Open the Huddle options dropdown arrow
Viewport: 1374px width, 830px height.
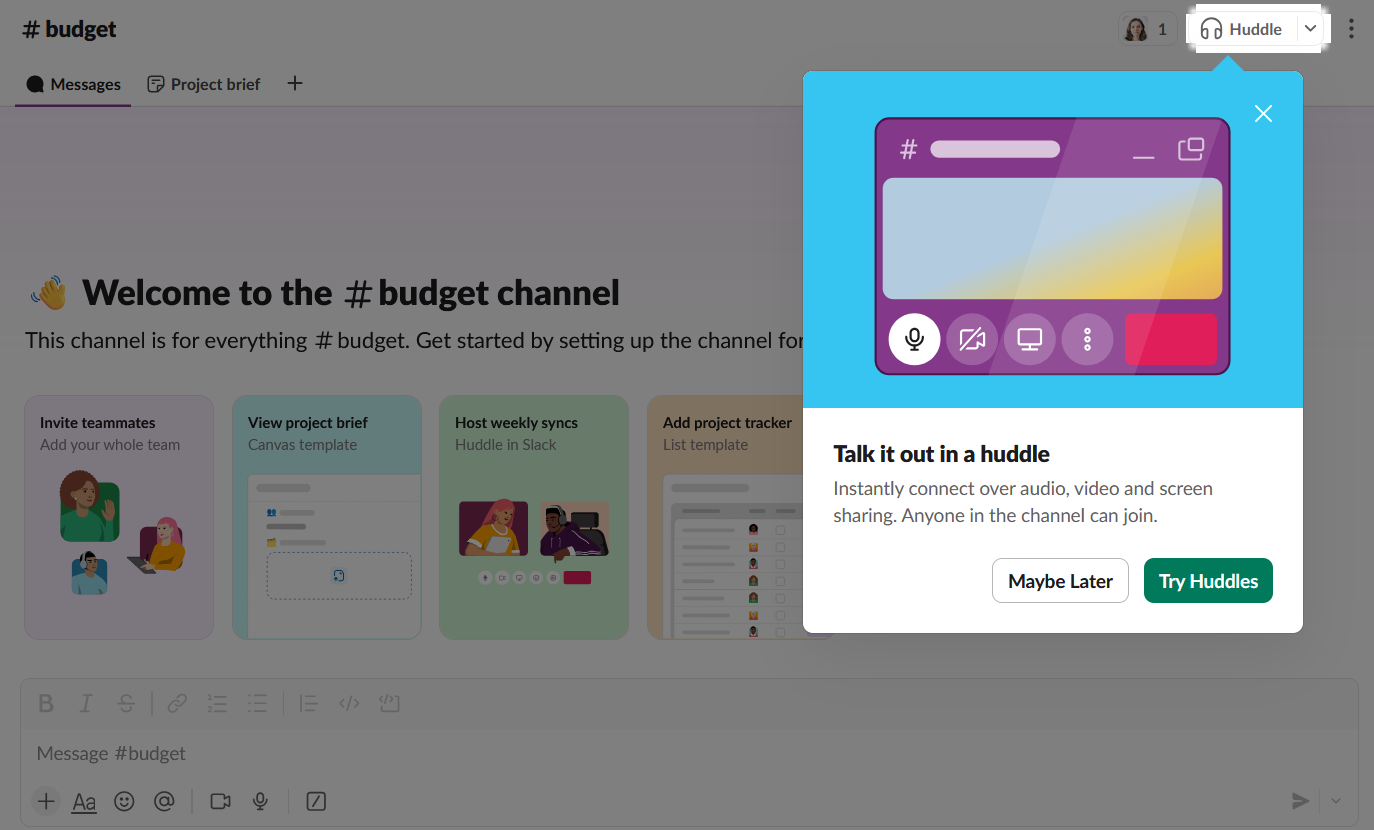pyautogui.click(x=1310, y=29)
